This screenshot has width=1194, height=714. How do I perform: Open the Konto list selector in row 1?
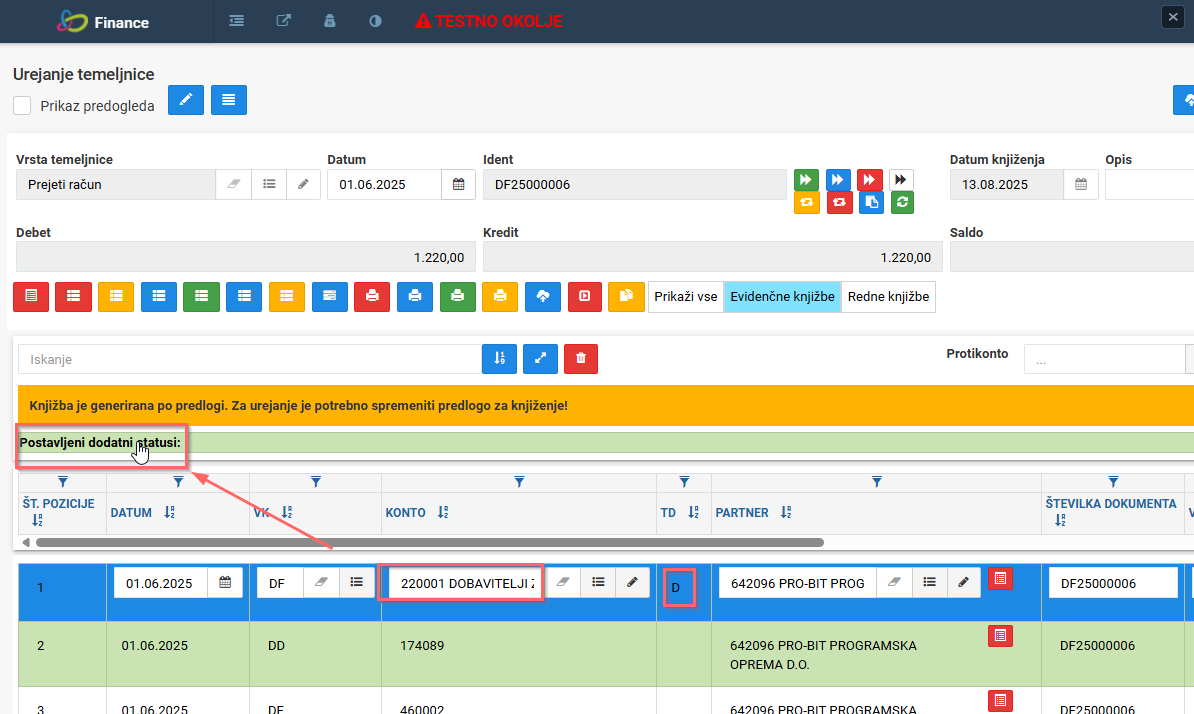point(599,582)
